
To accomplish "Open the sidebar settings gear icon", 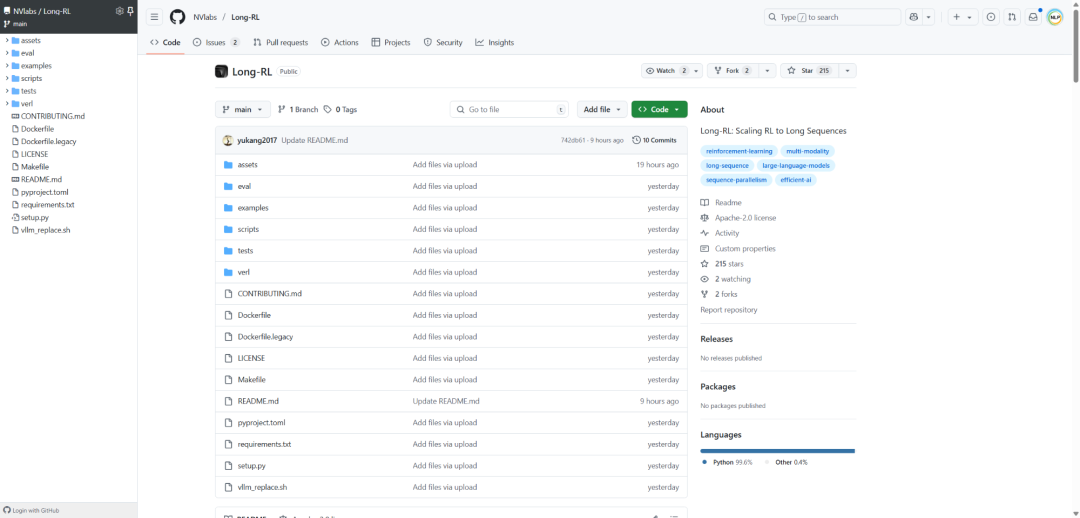I will [119, 11].
